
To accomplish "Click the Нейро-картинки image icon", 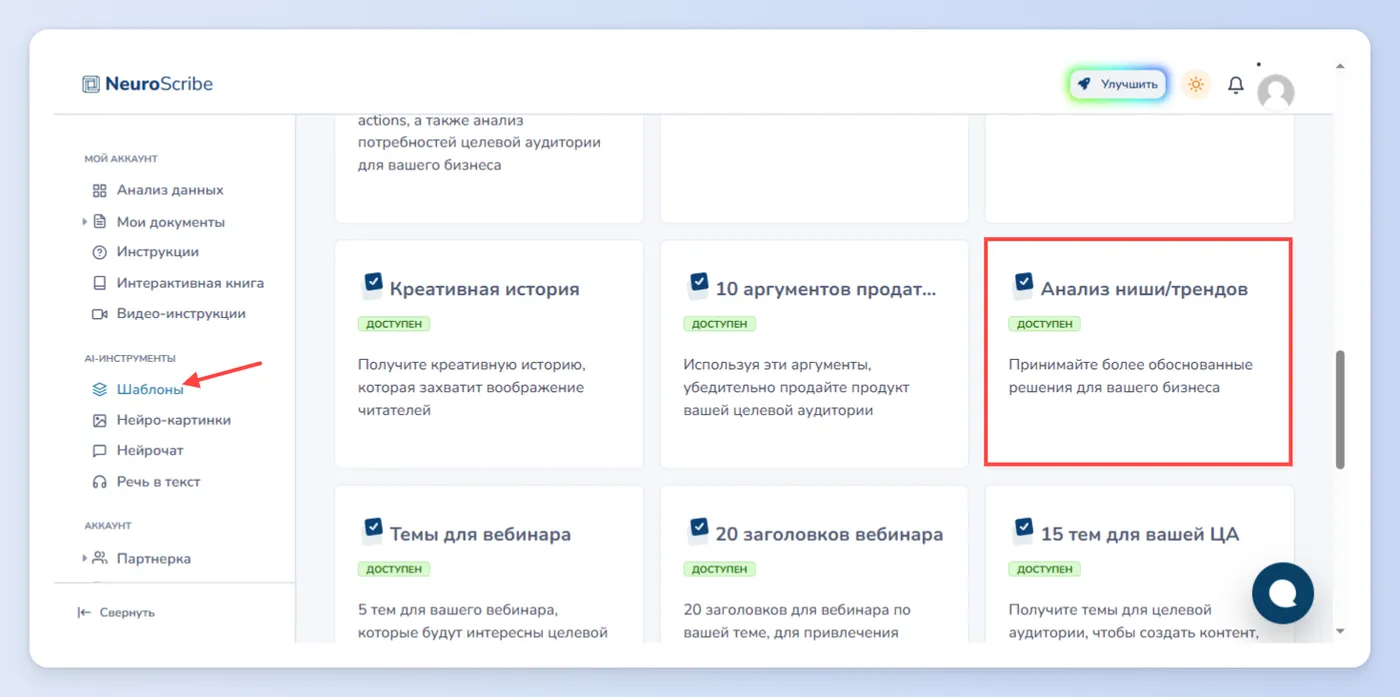I will click(99, 420).
